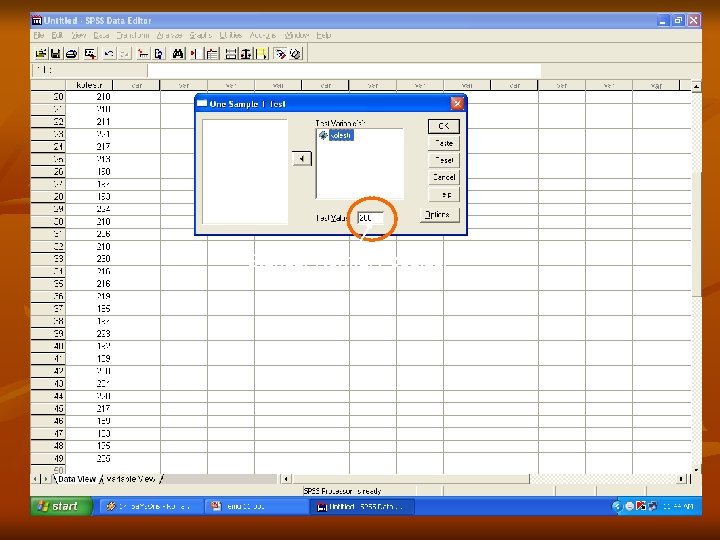This screenshot has height=540, width=720.
Task: Switch to the PowerPoint taskbar button
Action: coord(255,507)
